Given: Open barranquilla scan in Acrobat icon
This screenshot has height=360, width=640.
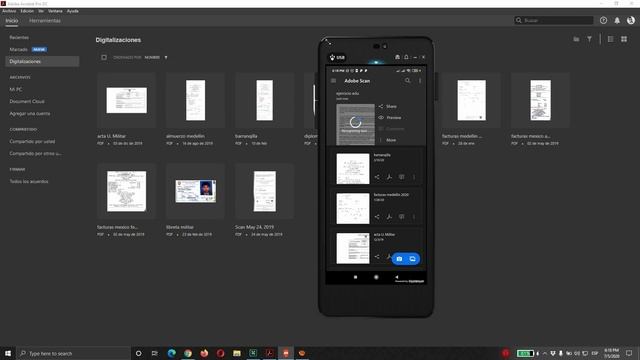Looking at the screenshot, I should 389,177.
